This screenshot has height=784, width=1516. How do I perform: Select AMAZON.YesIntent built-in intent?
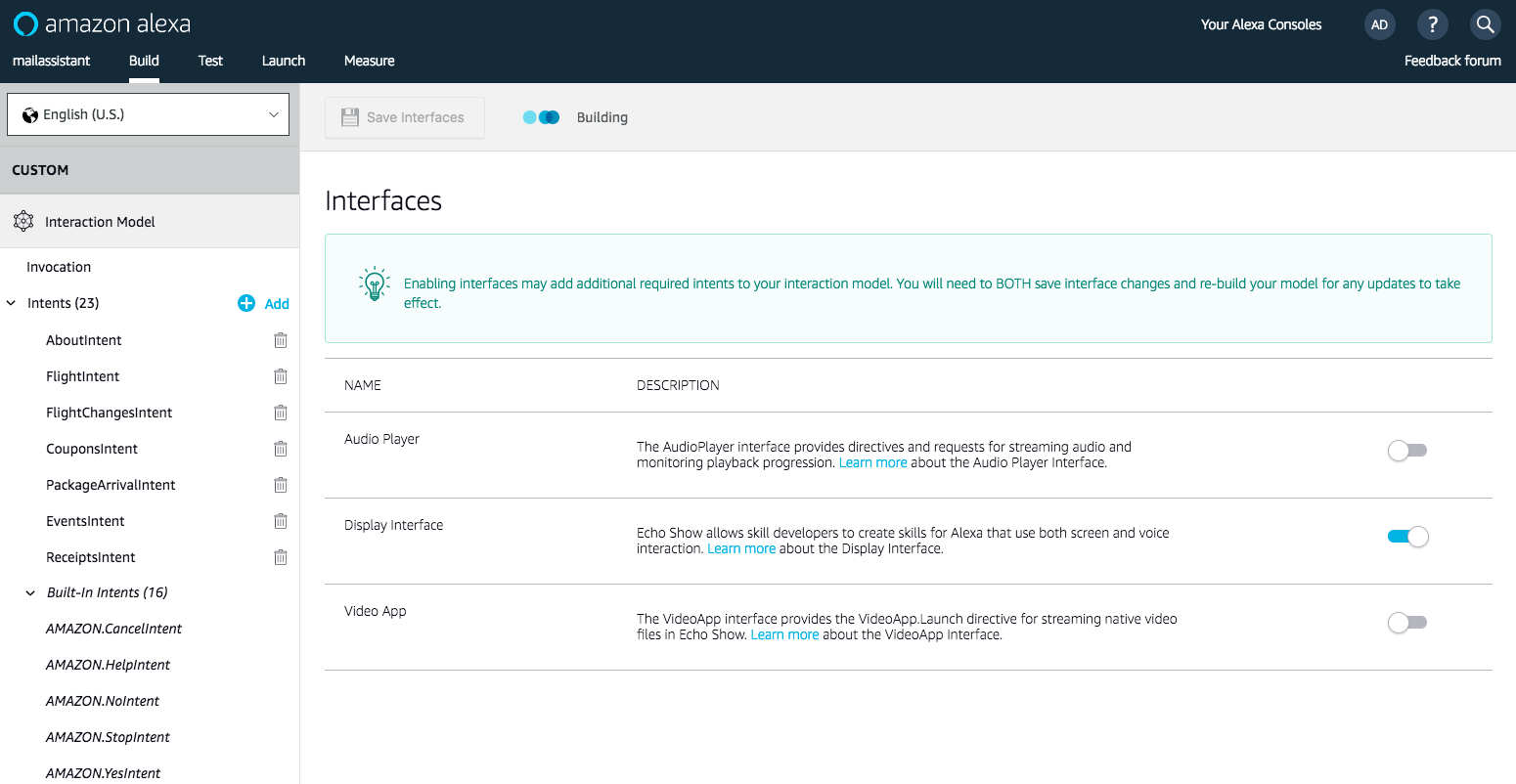(x=104, y=773)
